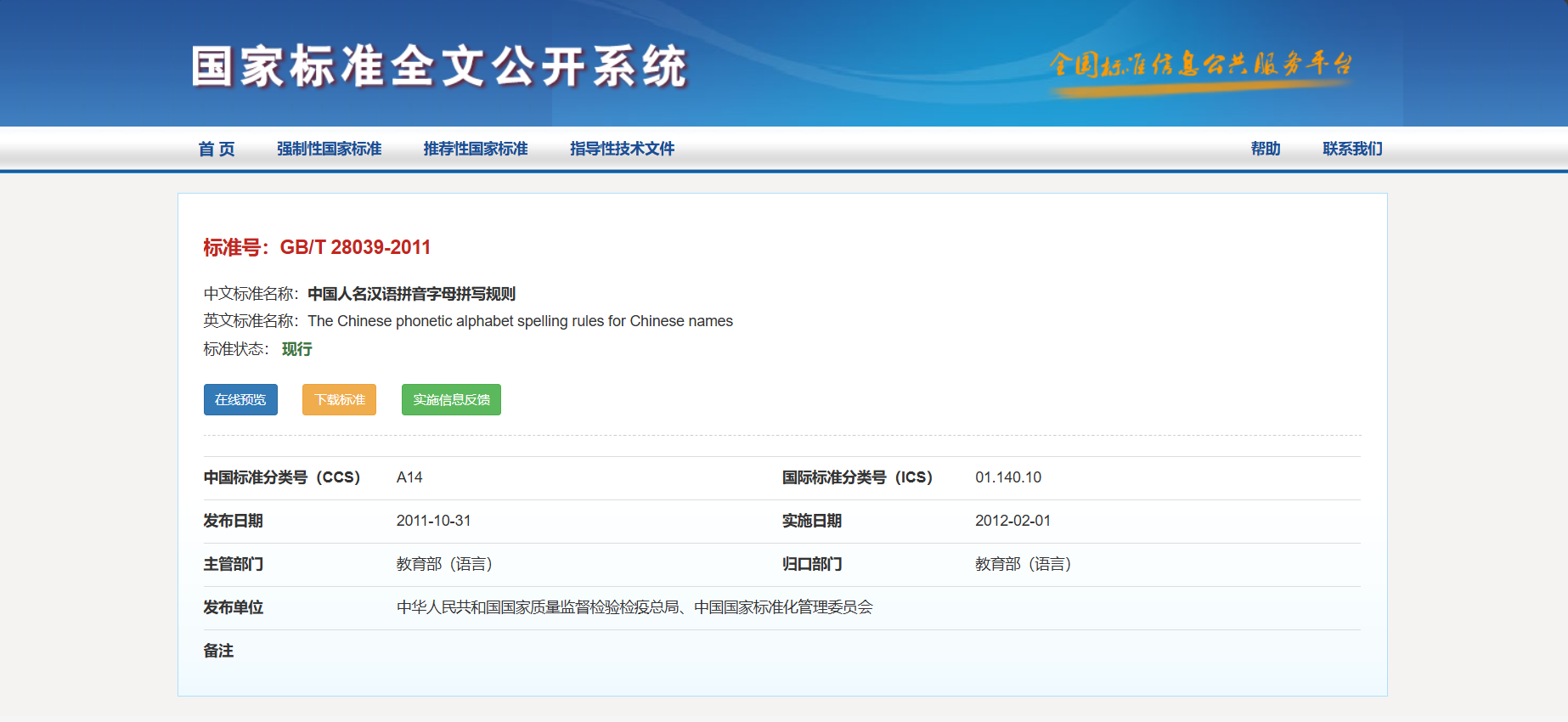
Task: Click the CCS value A14
Action: coord(409,477)
